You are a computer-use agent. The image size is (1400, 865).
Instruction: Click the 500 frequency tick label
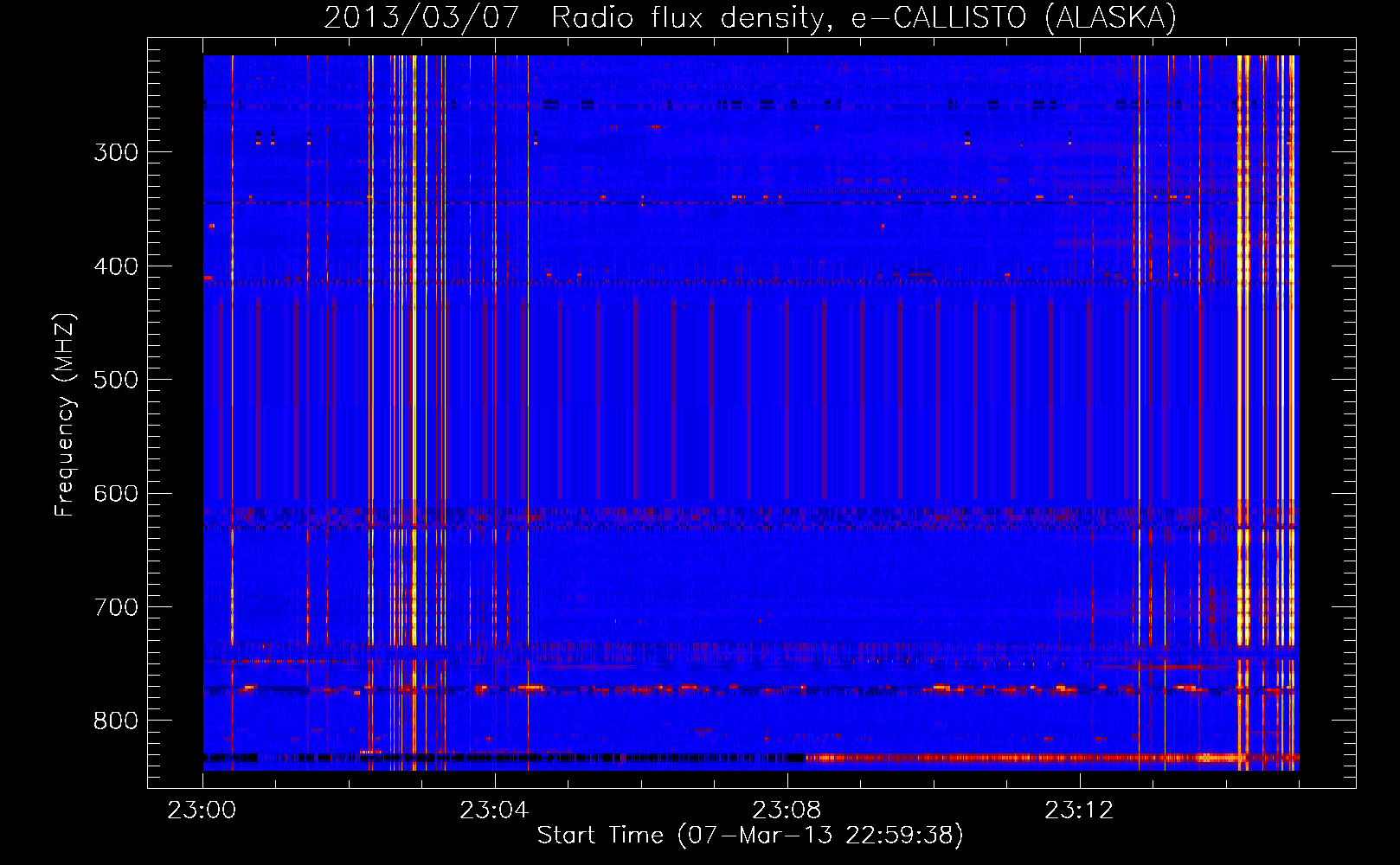pos(116,380)
